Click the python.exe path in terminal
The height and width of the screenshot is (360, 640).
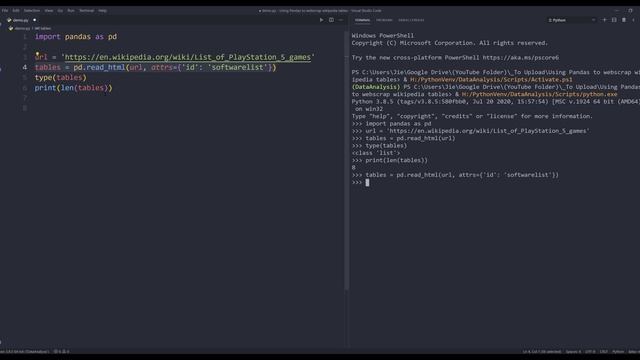point(540,94)
